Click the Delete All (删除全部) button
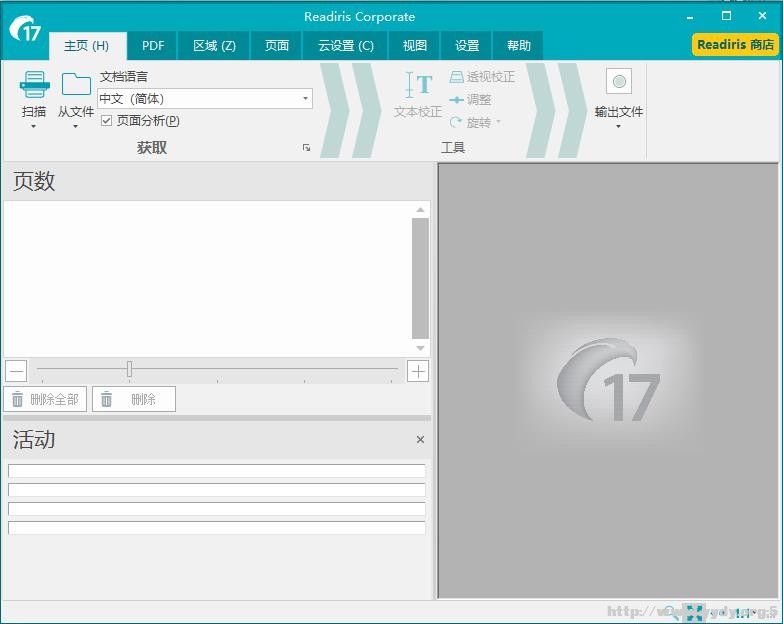 [45, 399]
